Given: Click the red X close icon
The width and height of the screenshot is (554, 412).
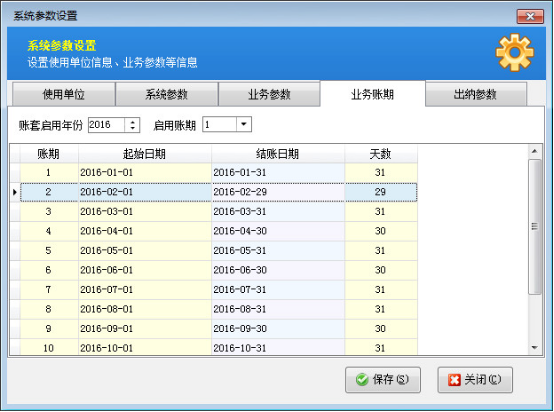Looking at the screenshot, I should pyautogui.click(x=454, y=380).
